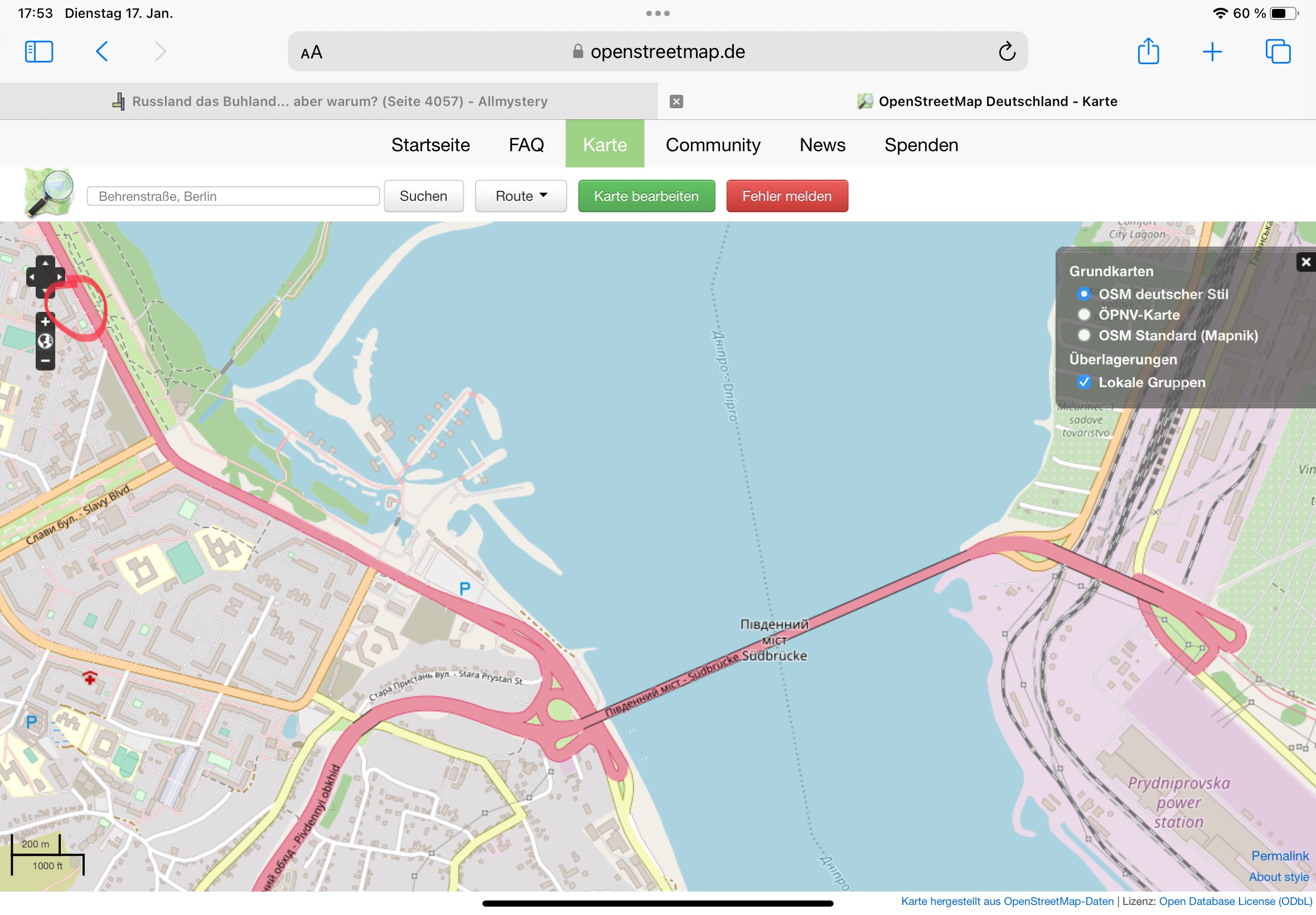Click the green Karte bearbeiten button
Image resolution: width=1316 pixels, height=915 pixels.
point(646,196)
